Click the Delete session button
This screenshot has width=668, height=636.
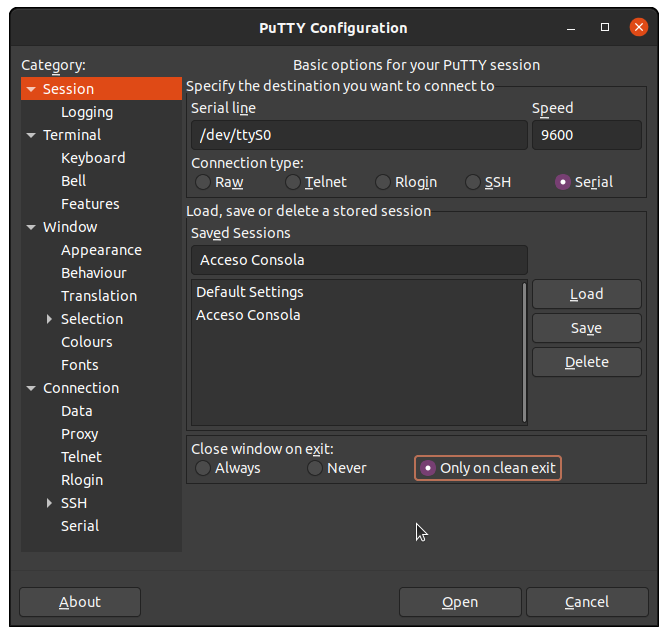pyautogui.click(x=587, y=362)
